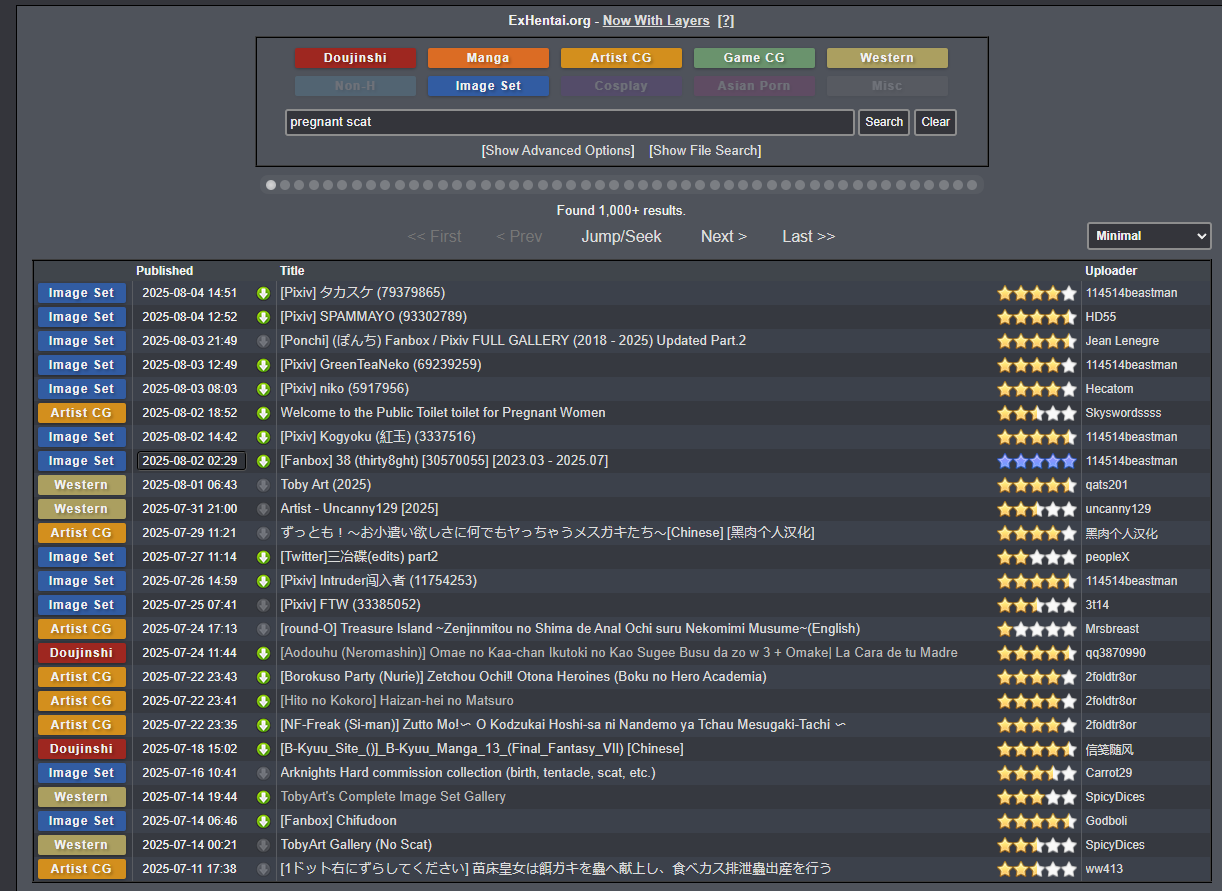
Task: Click green arrow on the 2025-07-14 06:46 row
Action: click(264, 821)
